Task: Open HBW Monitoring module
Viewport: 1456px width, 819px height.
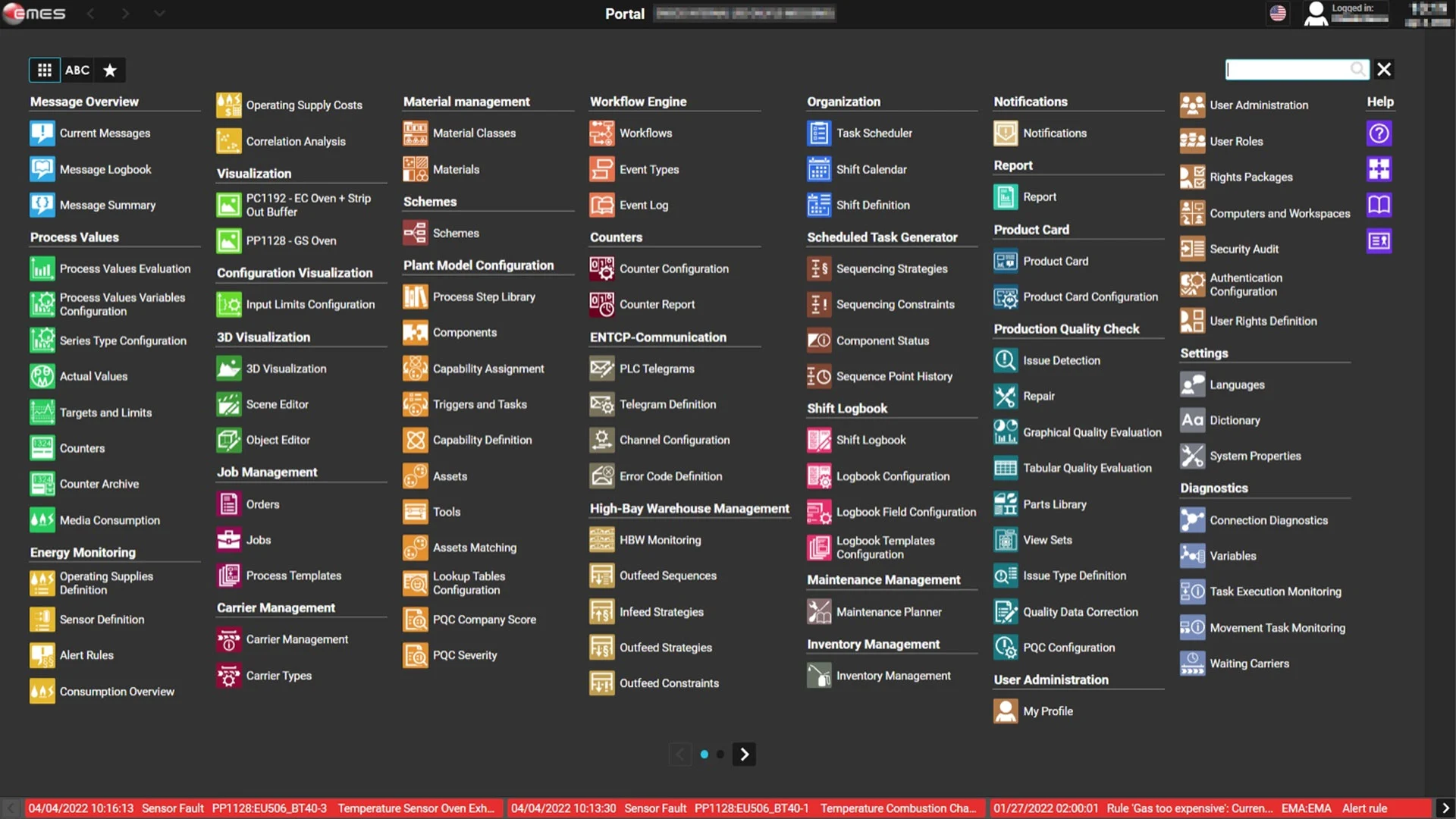Action: (x=660, y=539)
